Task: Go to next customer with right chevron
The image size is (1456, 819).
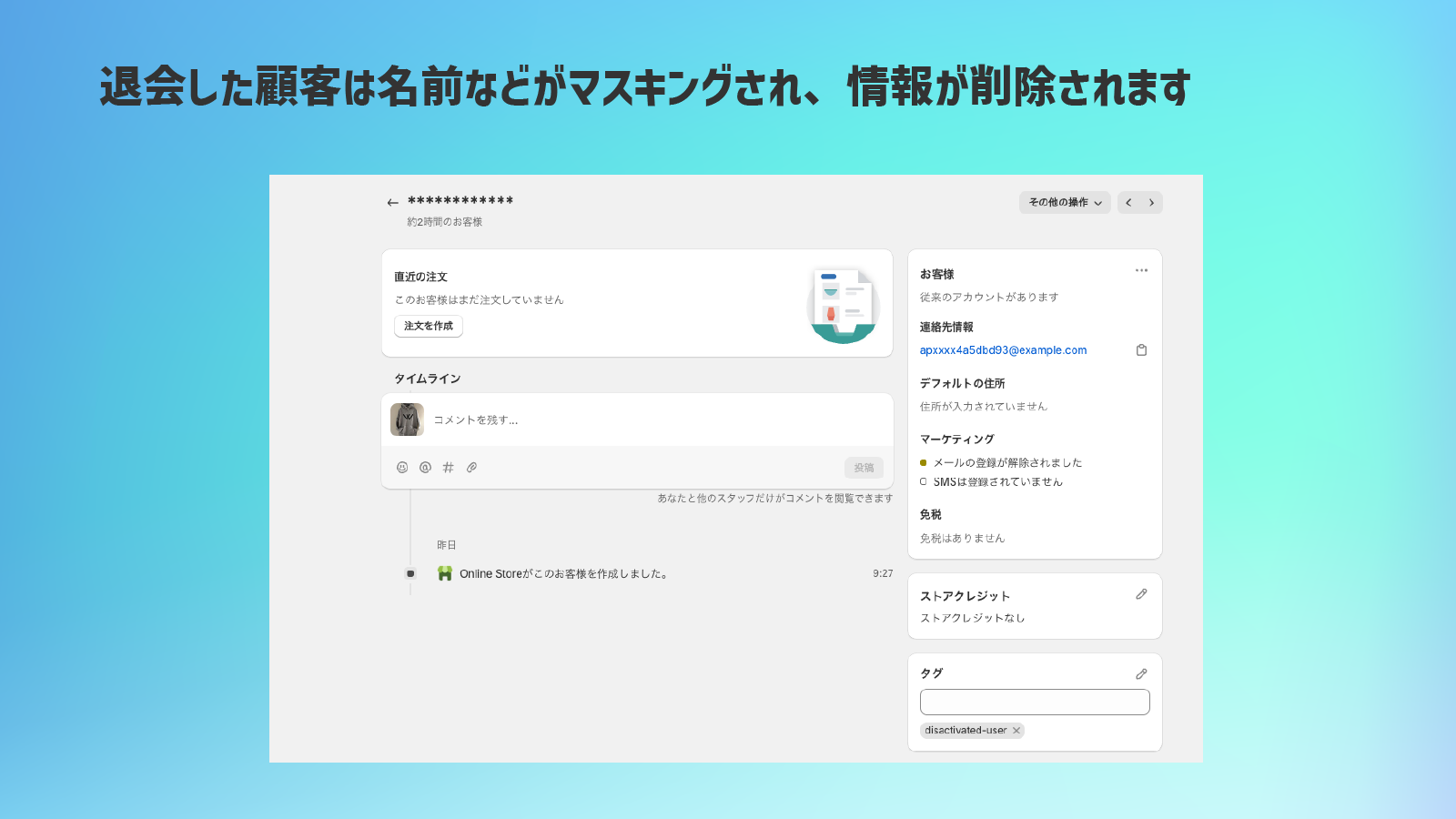Action: point(1152,202)
